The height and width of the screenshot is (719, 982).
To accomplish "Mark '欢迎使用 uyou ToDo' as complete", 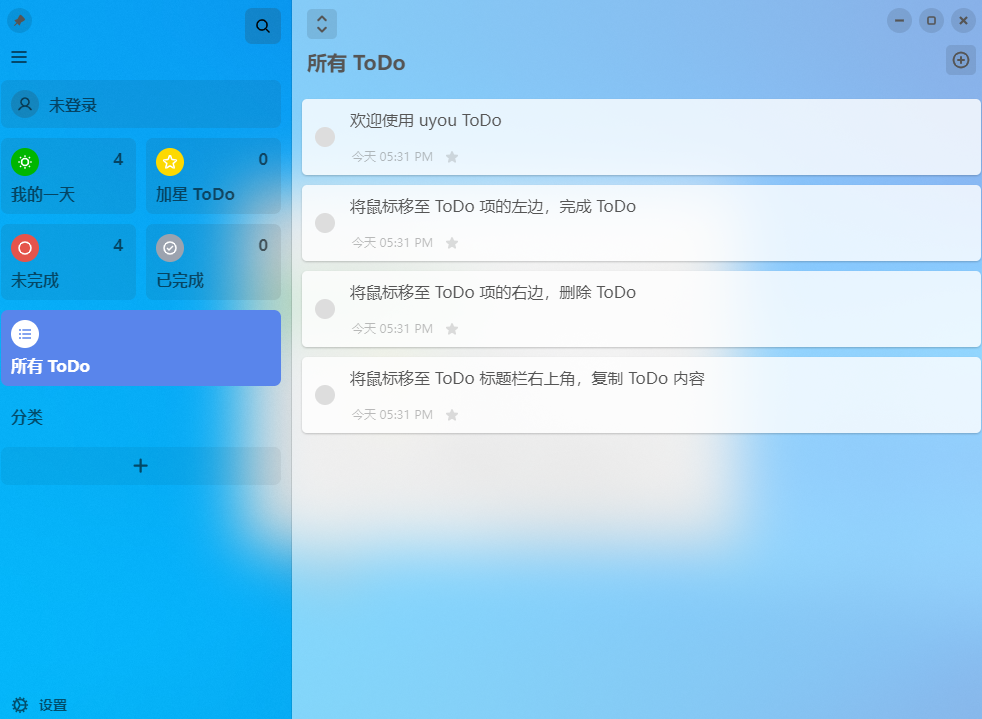I will tap(325, 137).
